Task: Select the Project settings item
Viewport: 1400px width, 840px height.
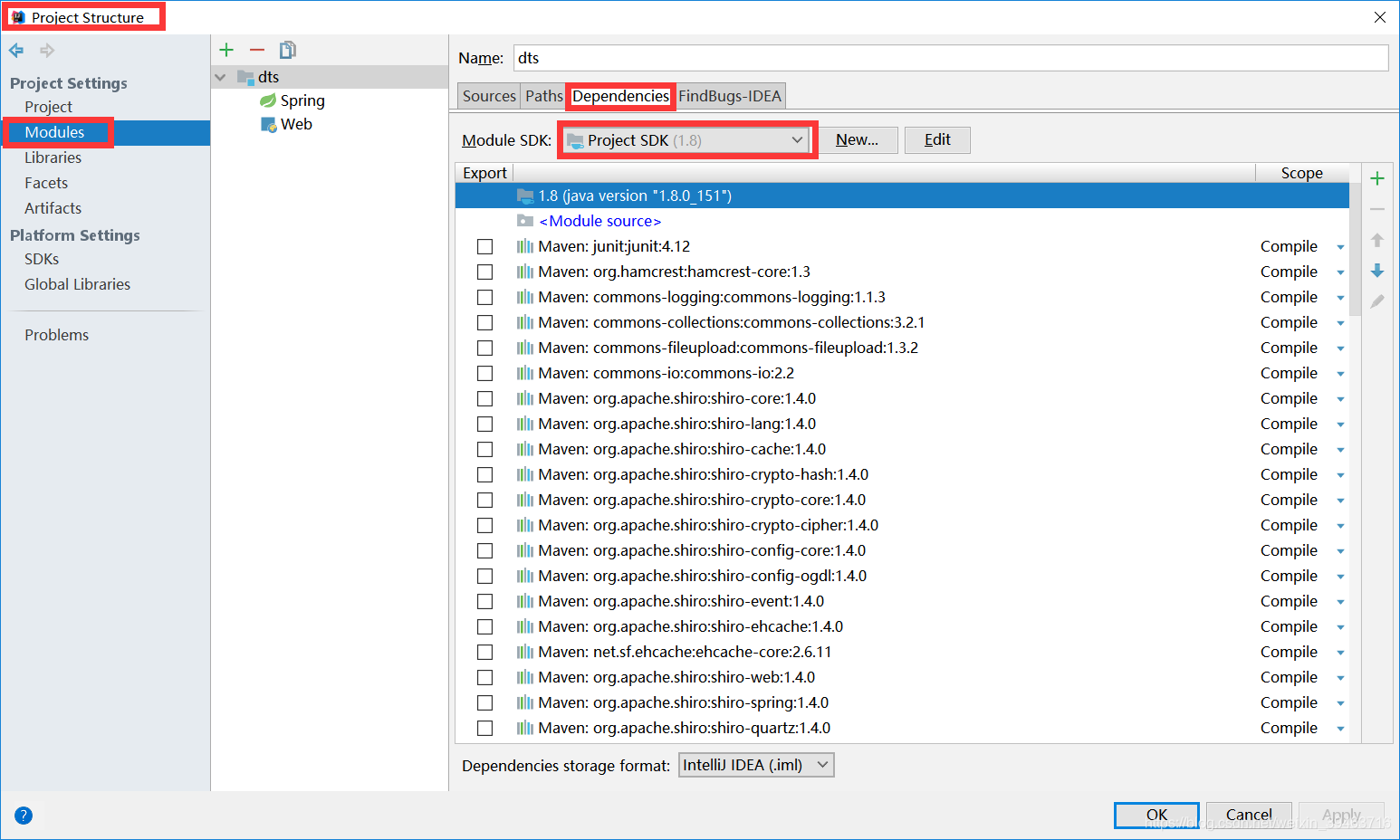Action: click(x=48, y=107)
